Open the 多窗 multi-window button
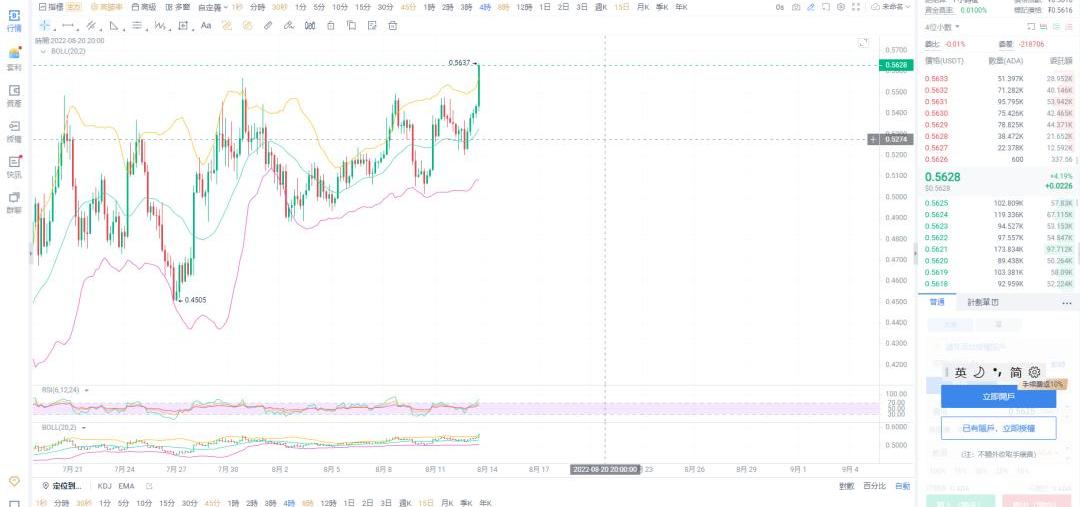Viewport: 1080px width, 507px height. 178,7
